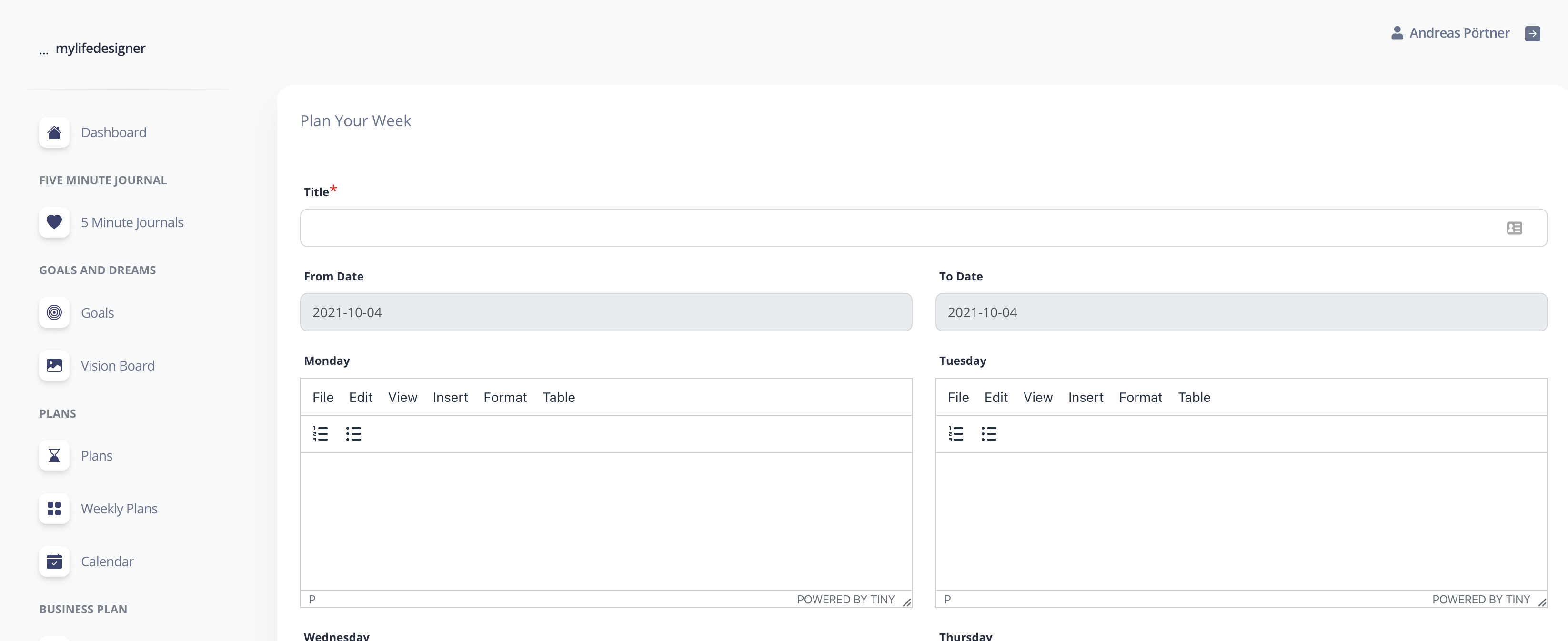This screenshot has width=1568, height=641.
Task: Click the Weekly Plans navigation link
Action: tap(119, 508)
